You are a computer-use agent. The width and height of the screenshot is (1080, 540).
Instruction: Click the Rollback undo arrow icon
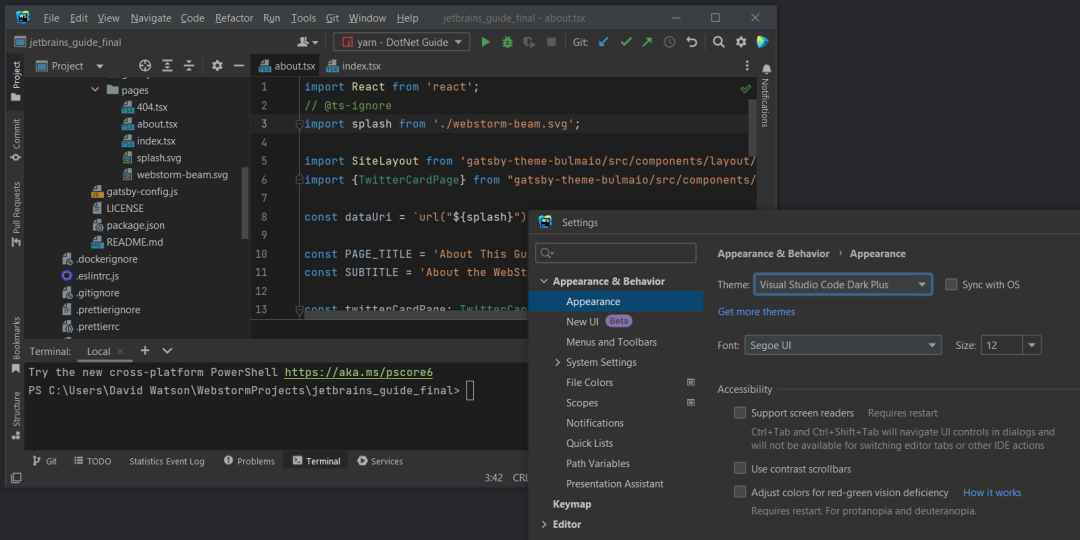pyautogui.click(x=692, y=42)
